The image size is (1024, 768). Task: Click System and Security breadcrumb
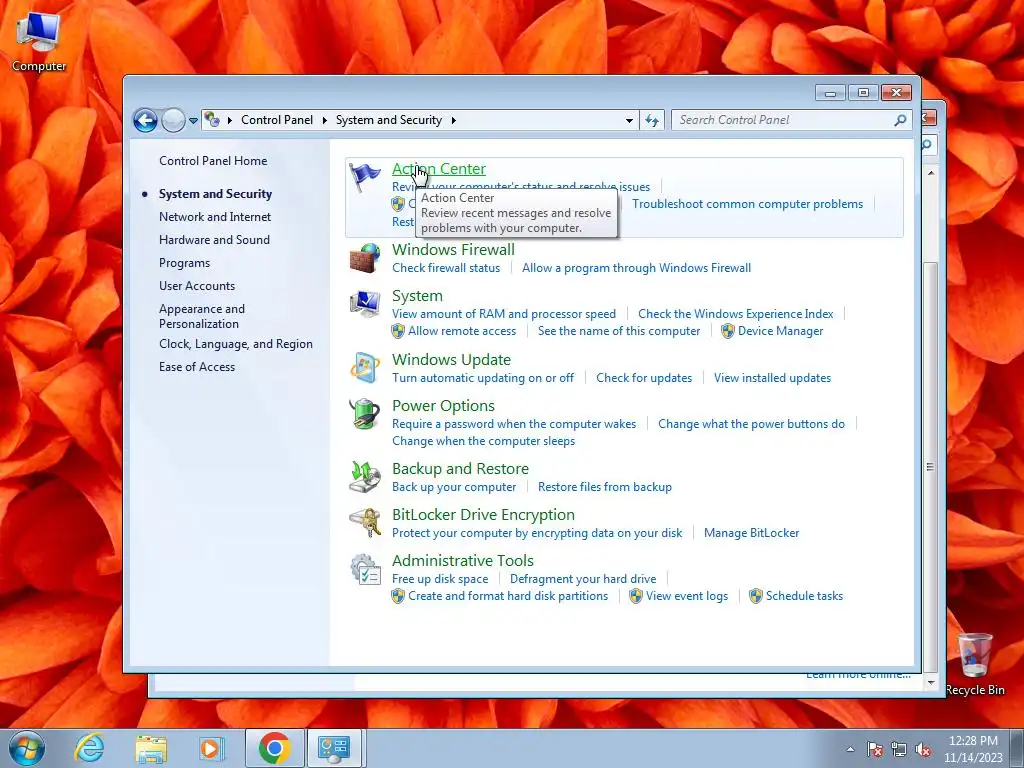coord(389,120)
